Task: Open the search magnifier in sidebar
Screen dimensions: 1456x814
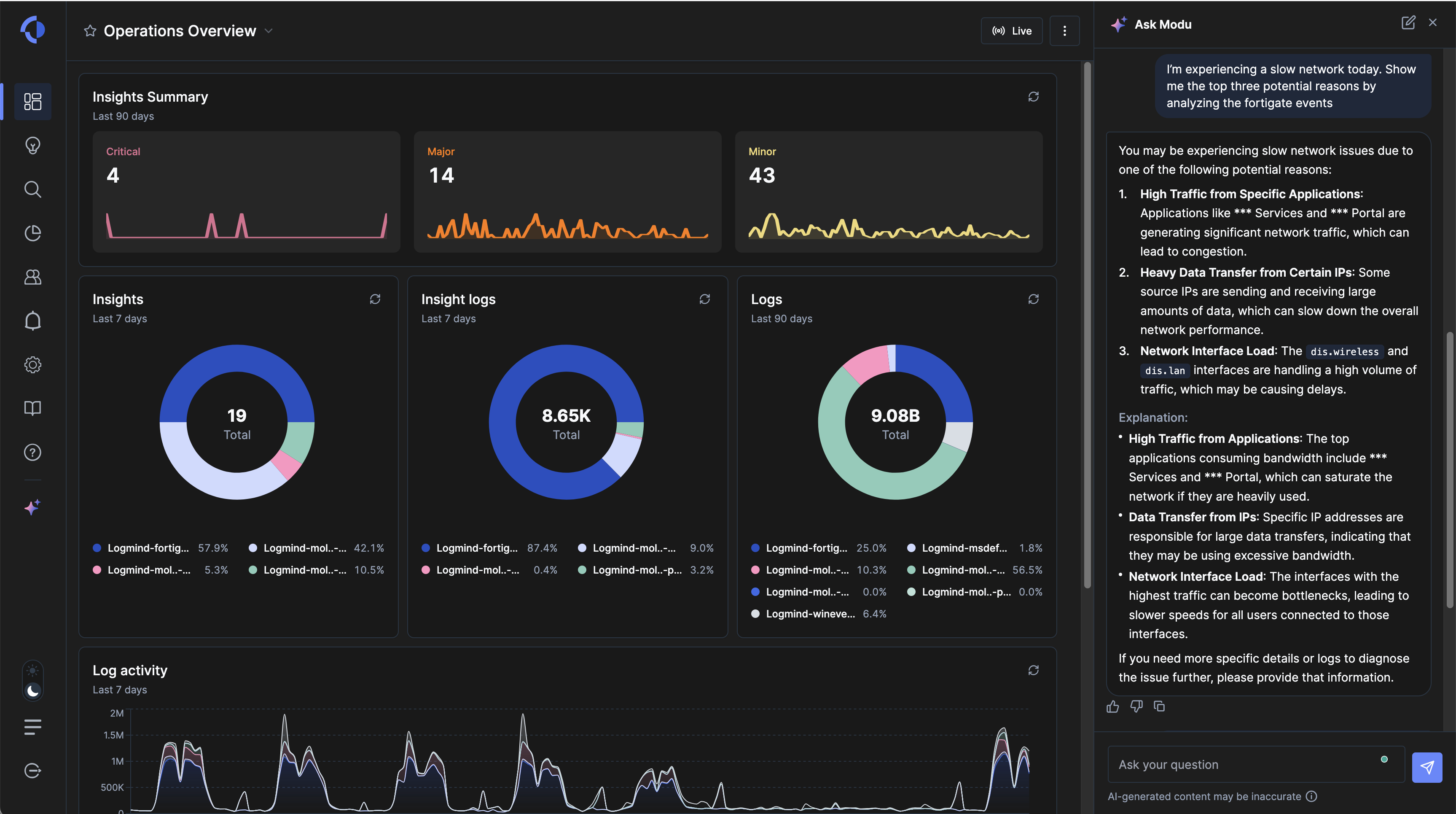Action: point(33,189)
